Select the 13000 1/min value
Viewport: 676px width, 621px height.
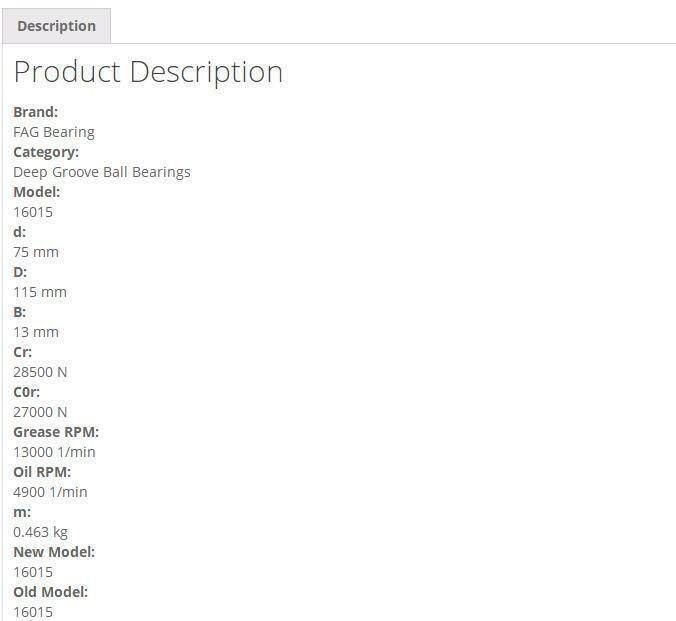54,452
